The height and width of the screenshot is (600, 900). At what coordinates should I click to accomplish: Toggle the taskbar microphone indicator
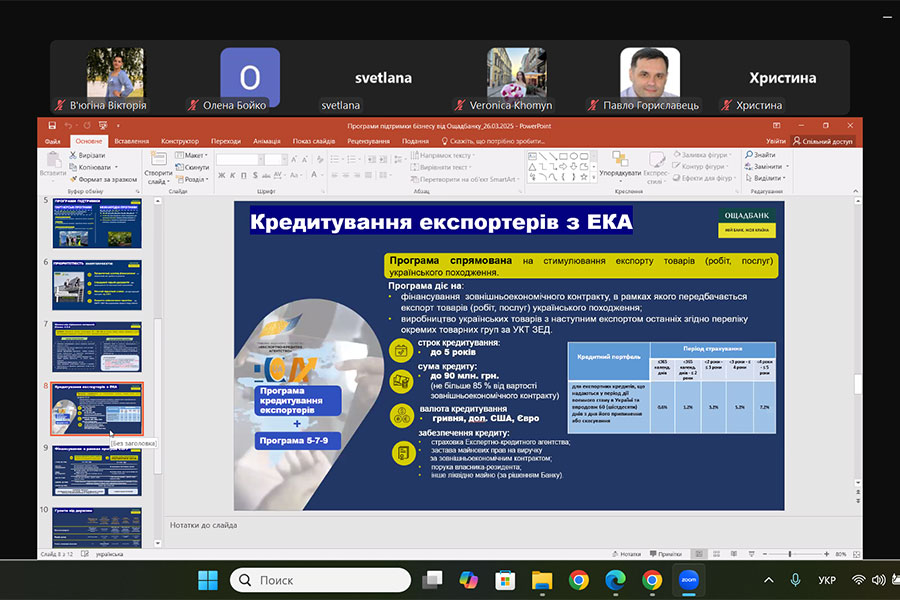[x=795, y=580]
